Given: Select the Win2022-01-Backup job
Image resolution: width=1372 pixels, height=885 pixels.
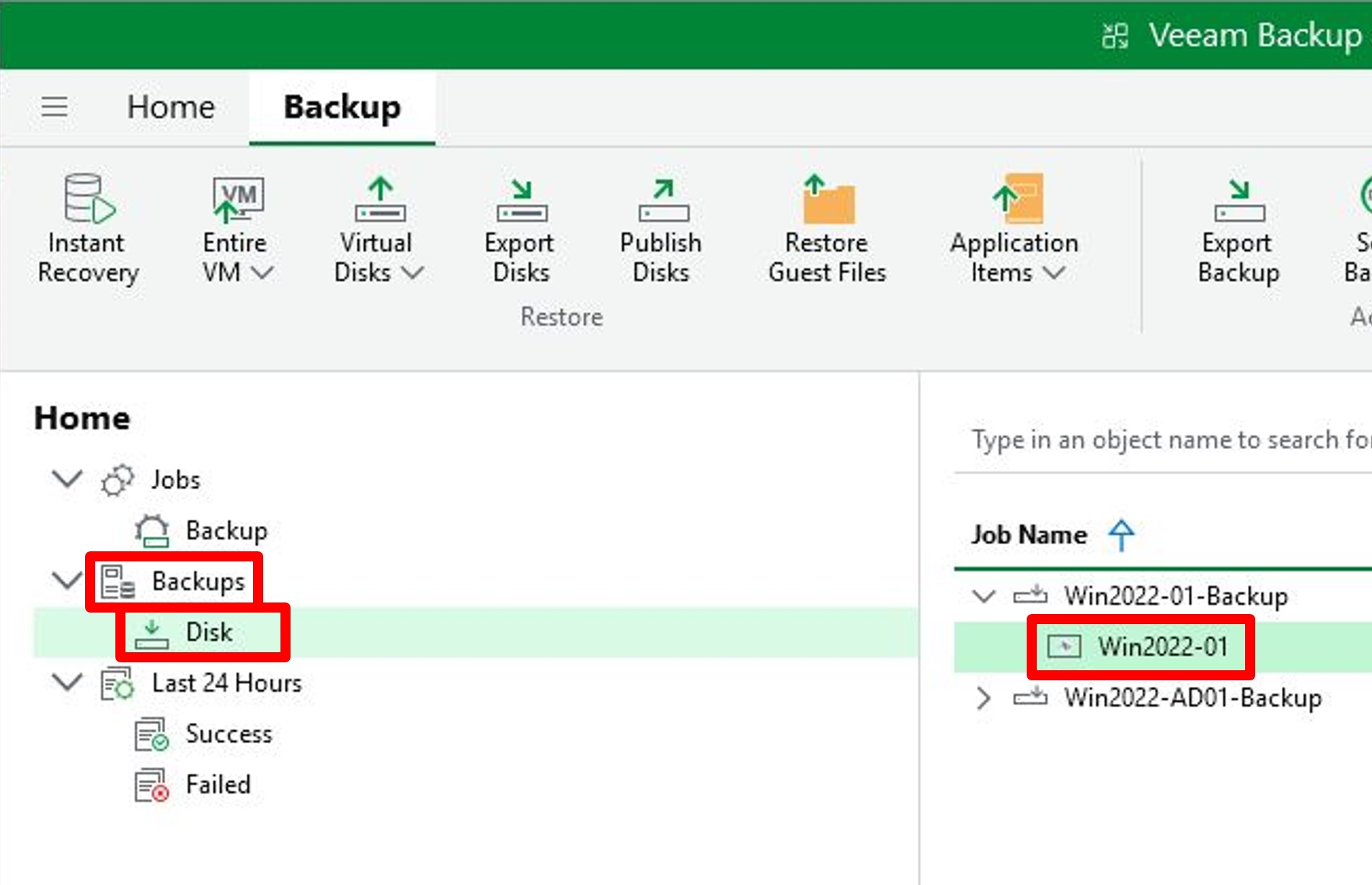Looking at the screenshot, I should coord(1176,597).
